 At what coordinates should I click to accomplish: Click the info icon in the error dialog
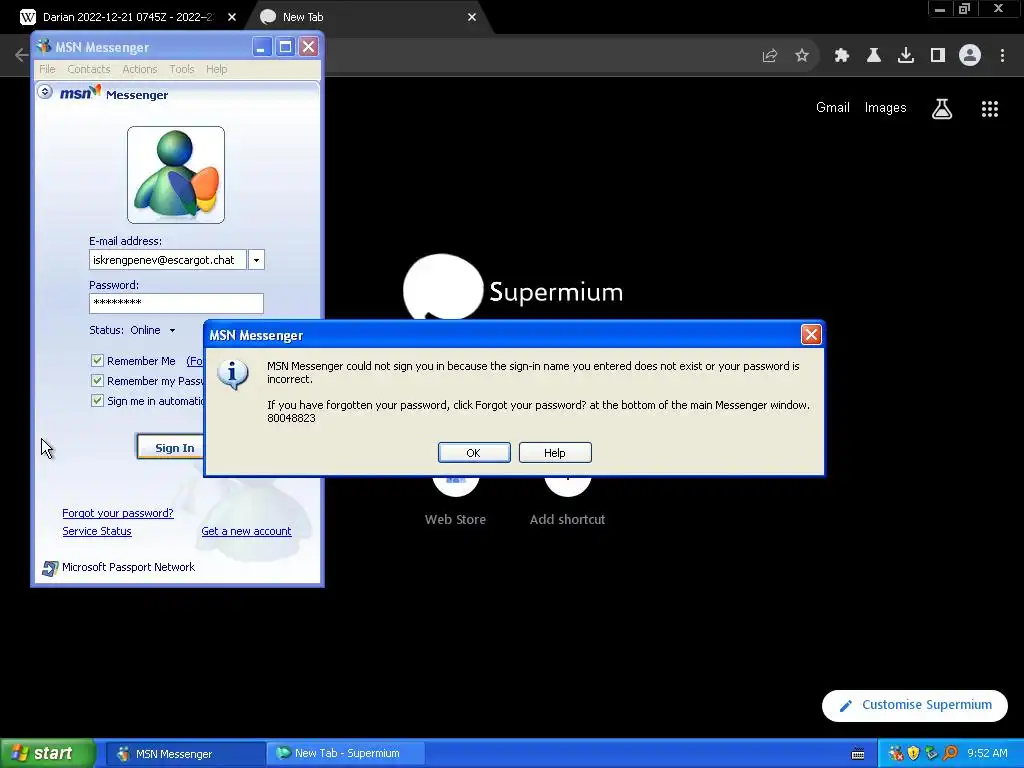pos(232,375)
